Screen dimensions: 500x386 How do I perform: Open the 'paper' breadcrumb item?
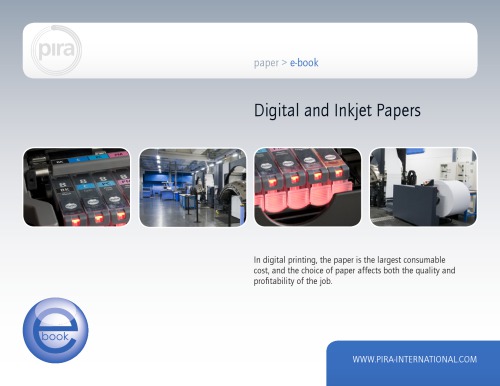click(x=266, y=63)
